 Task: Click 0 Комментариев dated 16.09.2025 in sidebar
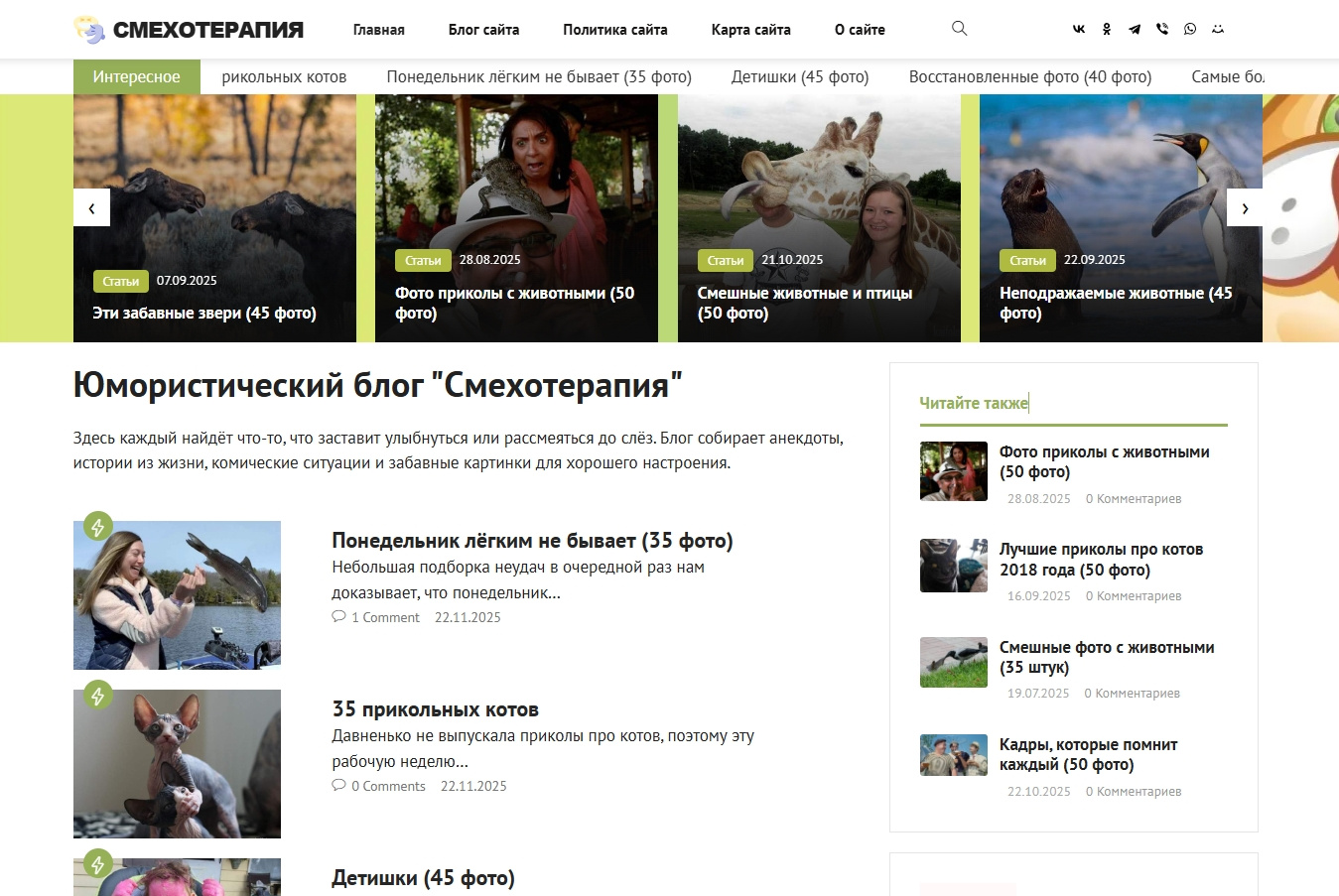coord(1134,596)
